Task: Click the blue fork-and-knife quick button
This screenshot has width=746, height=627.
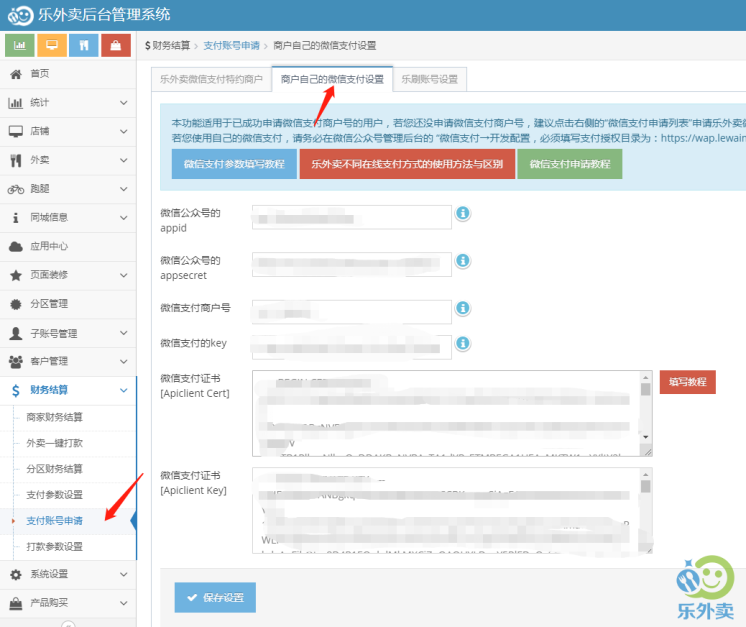Action: pyautogui.click(x=84, y=45)
